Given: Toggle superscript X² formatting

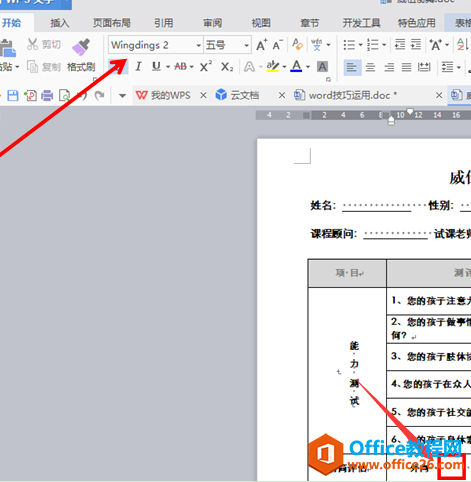Looking at the screenshot, I should 206,67.
